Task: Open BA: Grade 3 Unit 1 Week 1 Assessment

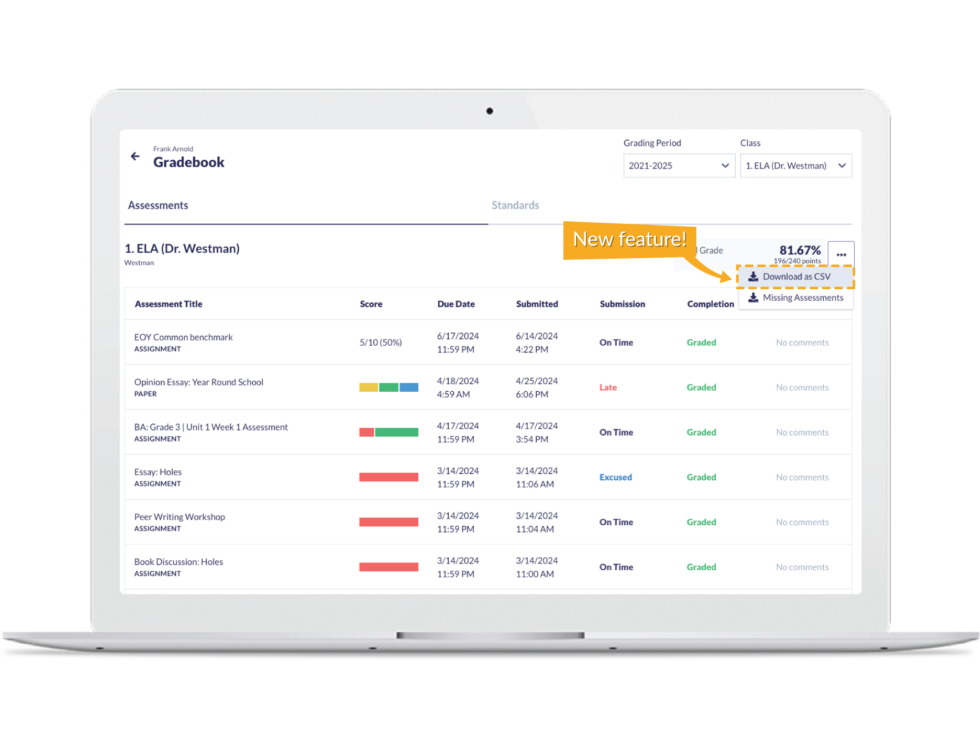Action: click(x=211, y=427)
